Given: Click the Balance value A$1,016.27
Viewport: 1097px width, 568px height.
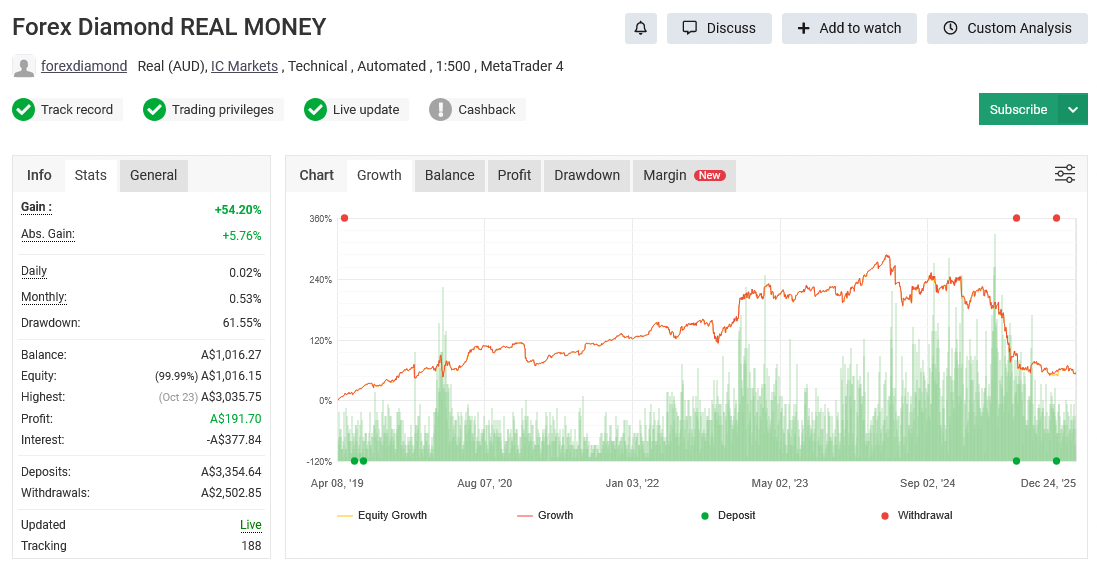Looking at the screenshot, I should [x=231, y=355].
